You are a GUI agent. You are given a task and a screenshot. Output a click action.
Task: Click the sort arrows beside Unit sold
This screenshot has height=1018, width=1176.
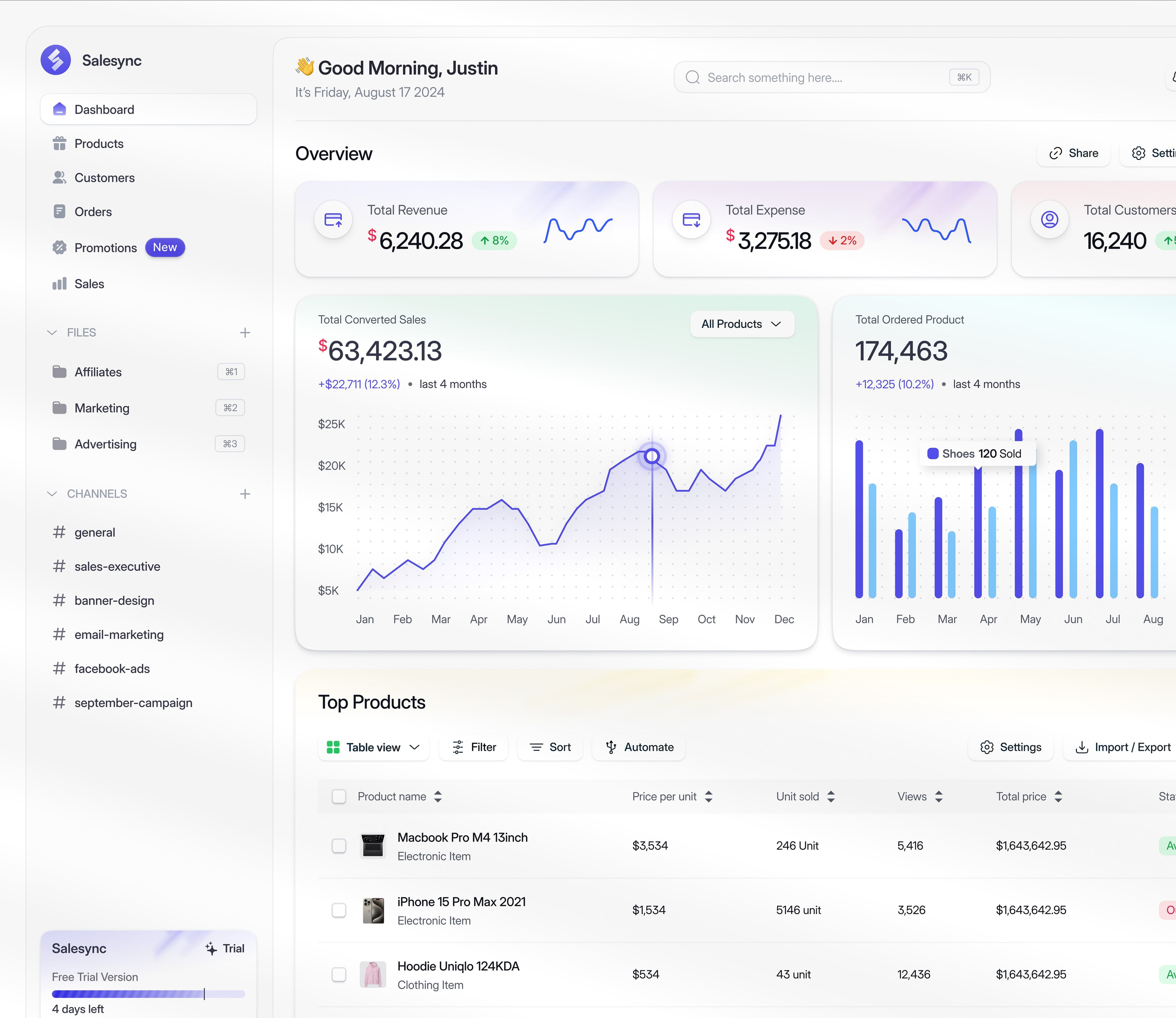831,797
